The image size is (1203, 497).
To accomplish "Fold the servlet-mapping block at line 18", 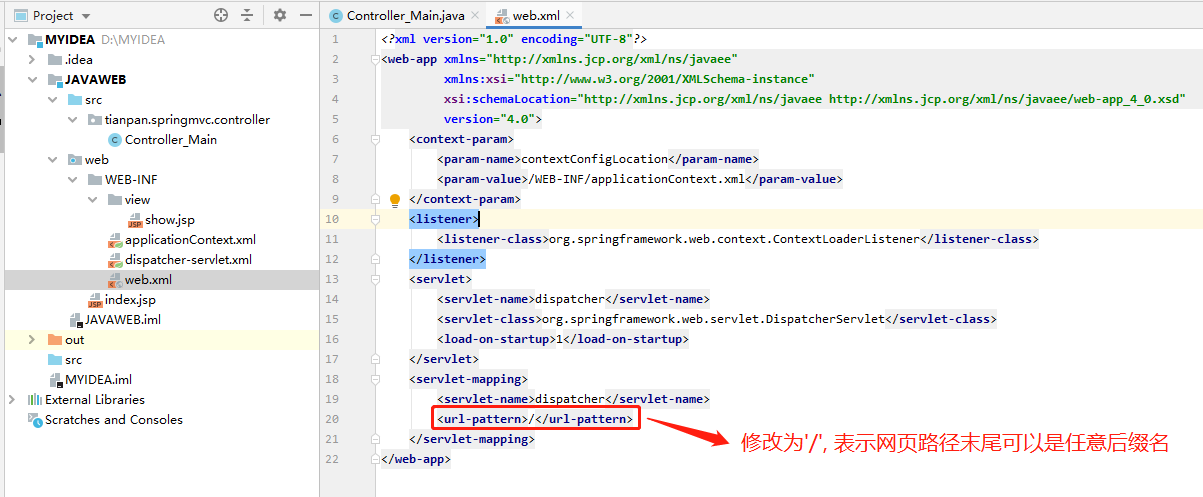I will point(375,379).
